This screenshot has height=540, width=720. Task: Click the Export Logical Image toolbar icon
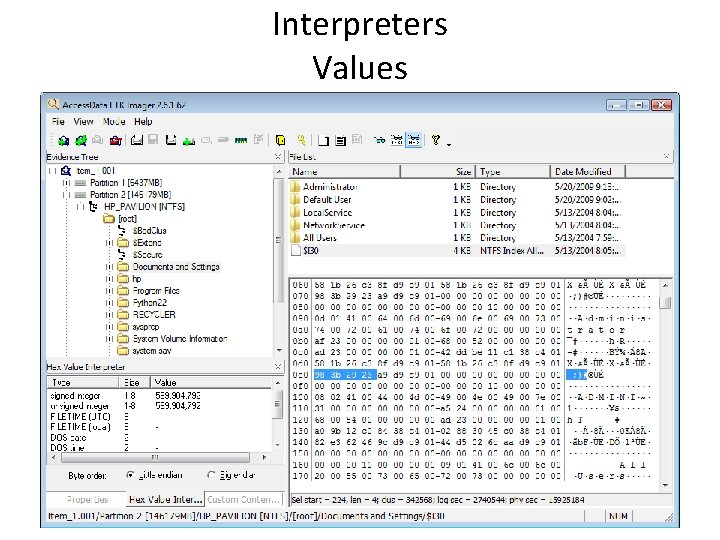tap(171, 140)
